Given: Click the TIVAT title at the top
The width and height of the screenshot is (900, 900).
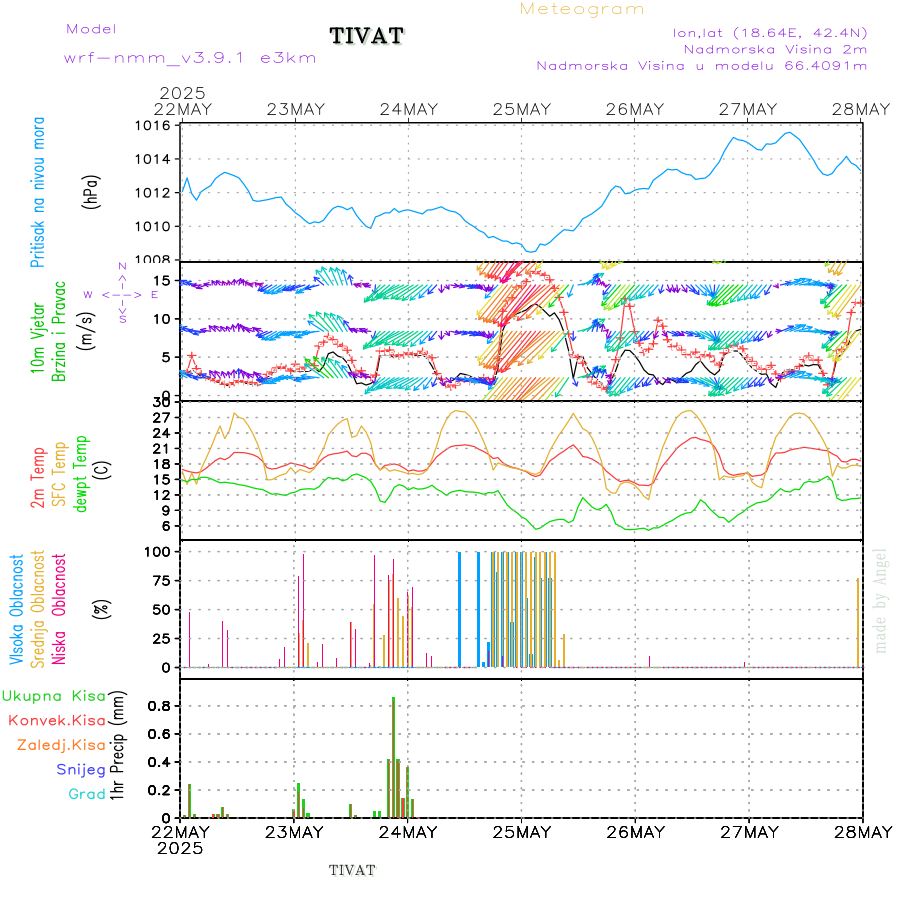Looking at the screenshot, I should pos(367,37).
